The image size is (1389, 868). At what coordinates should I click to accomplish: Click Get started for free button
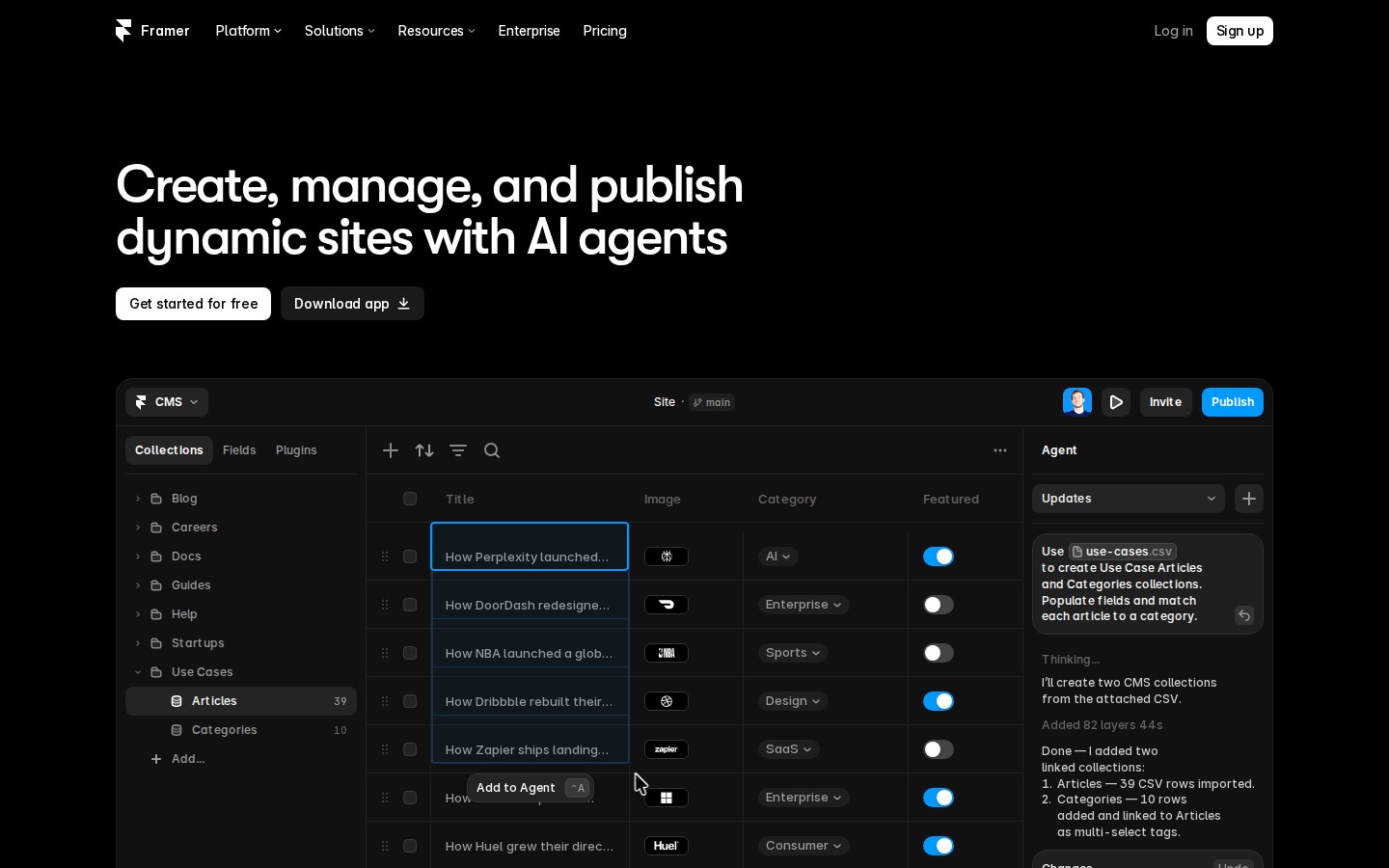[193, 304]
